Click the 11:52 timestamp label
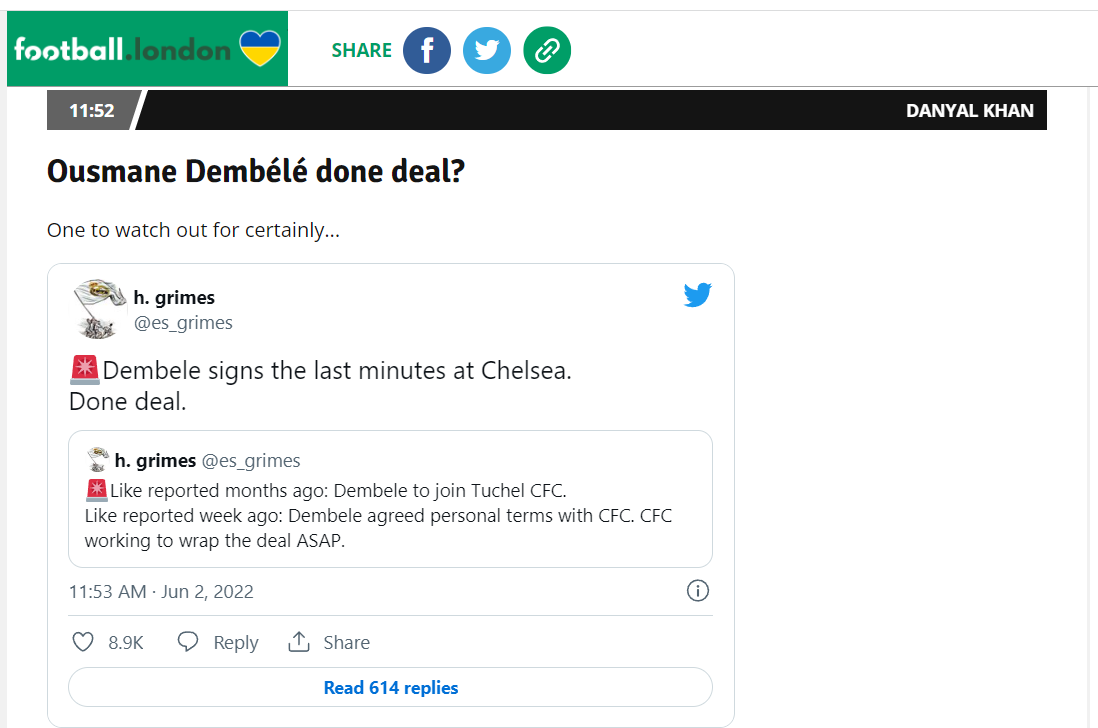Image resolution: width=1098 pixels, height=728 pixels. pyautogui.click(x=91, y=110)
